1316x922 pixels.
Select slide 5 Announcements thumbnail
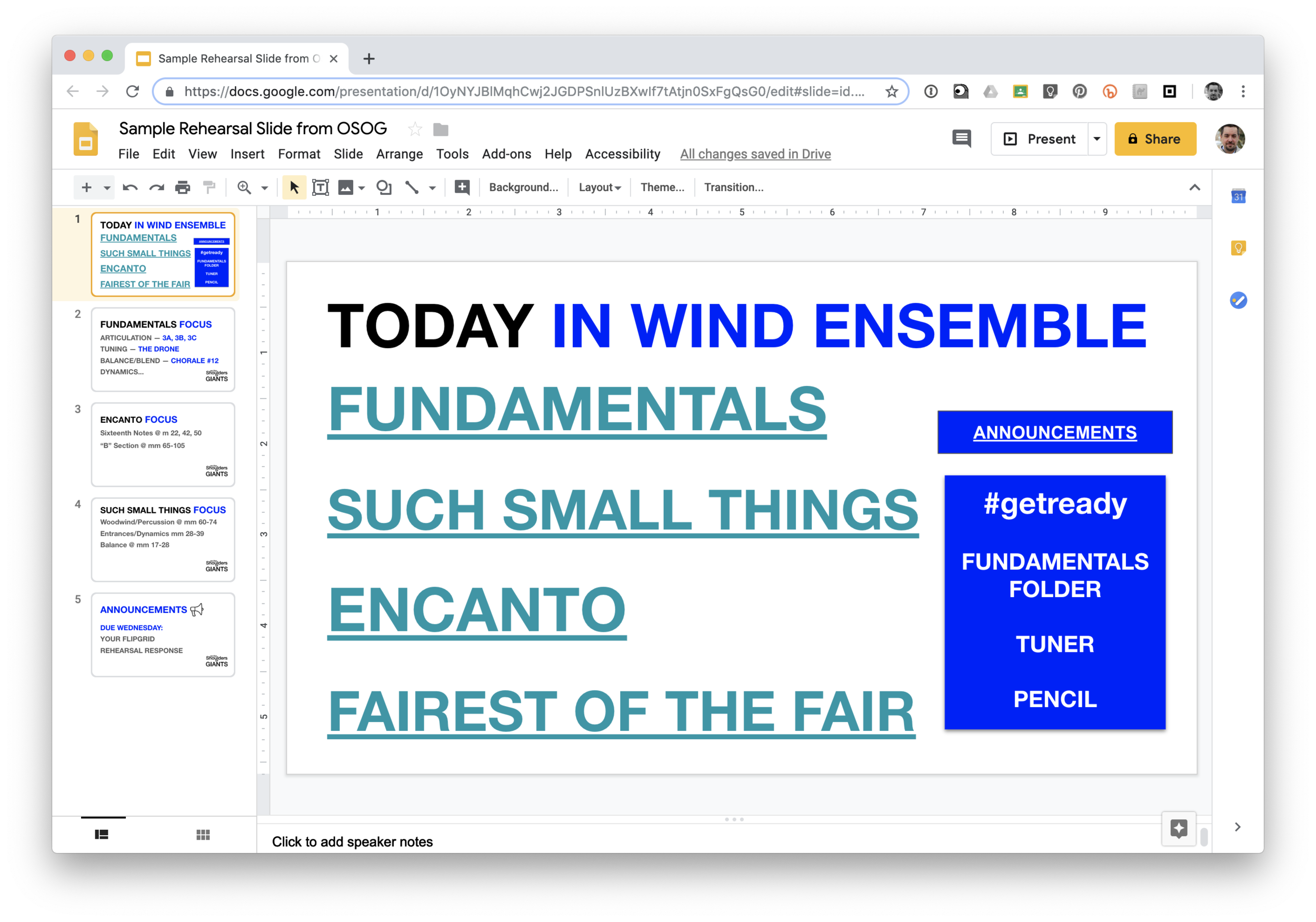click(x=163, y=635)
